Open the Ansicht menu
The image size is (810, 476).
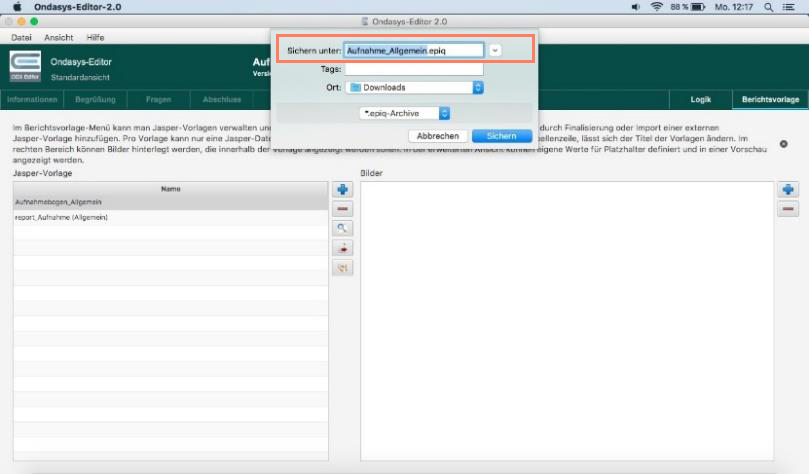(x=58, y=37)
